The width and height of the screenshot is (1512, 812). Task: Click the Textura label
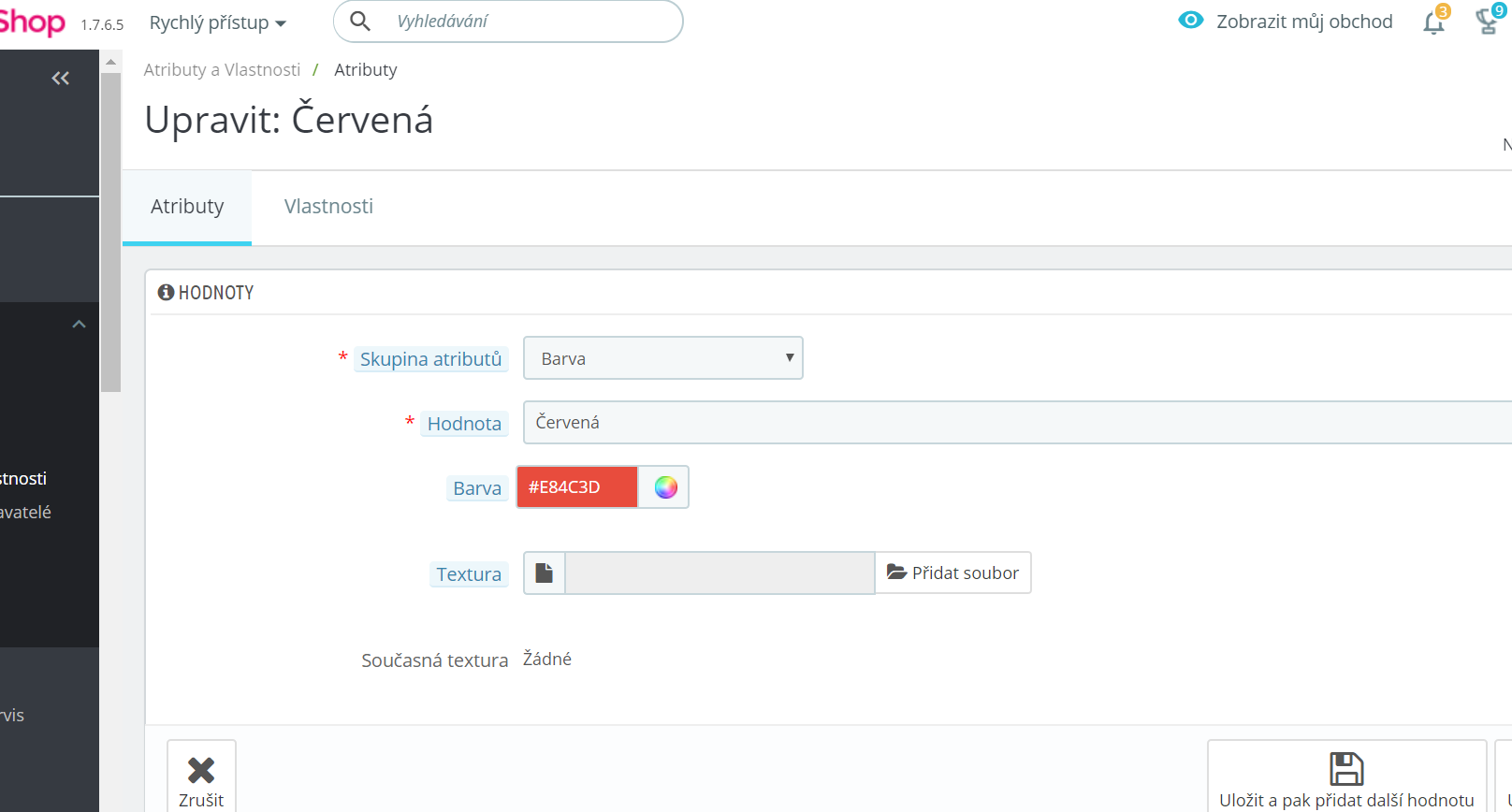(469, 574)
